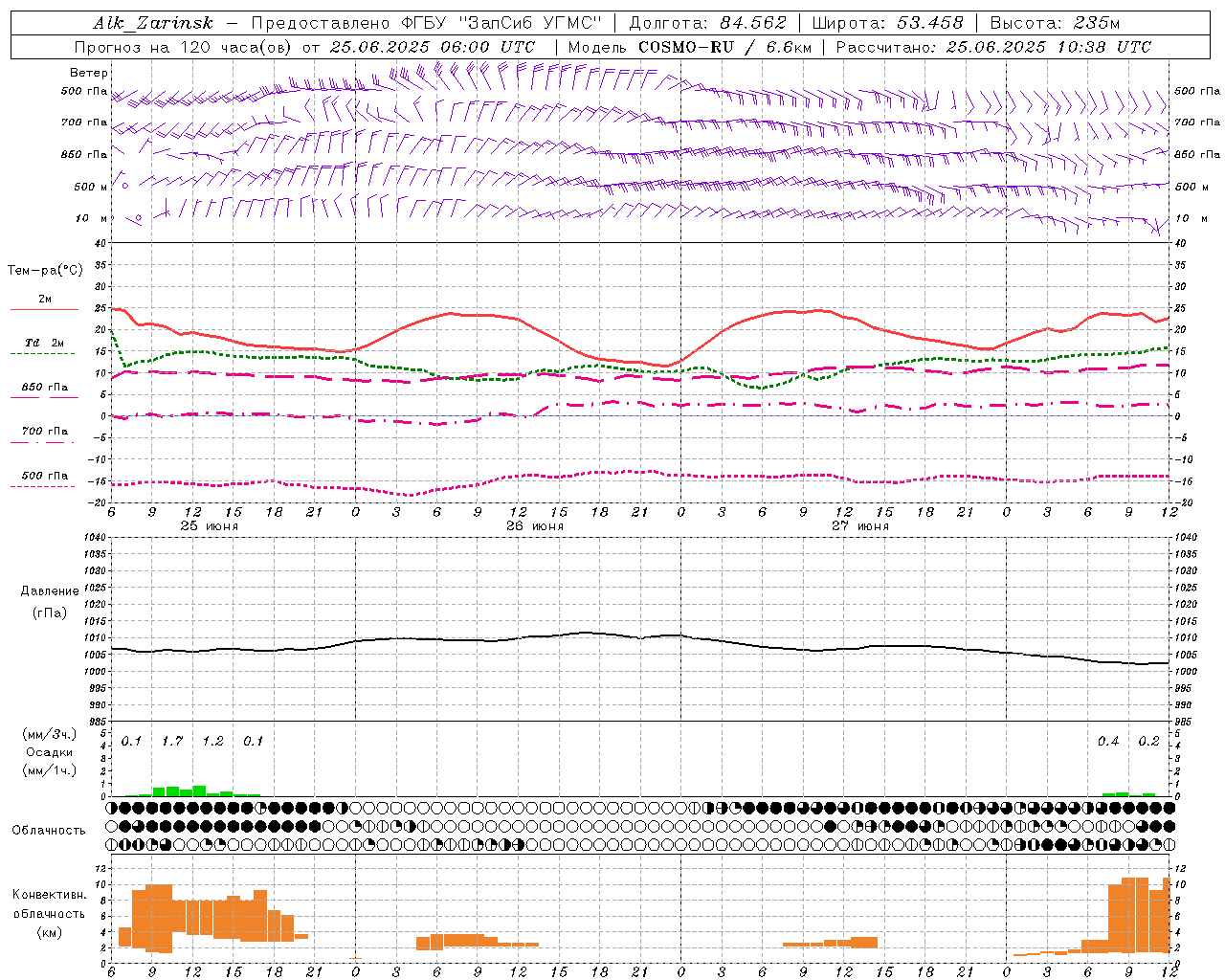Select the Td 2м dew point legend label
Image resolution: width=1225 pixels, height=980 pixels.
pyautogui.click(x=44, y=343)
